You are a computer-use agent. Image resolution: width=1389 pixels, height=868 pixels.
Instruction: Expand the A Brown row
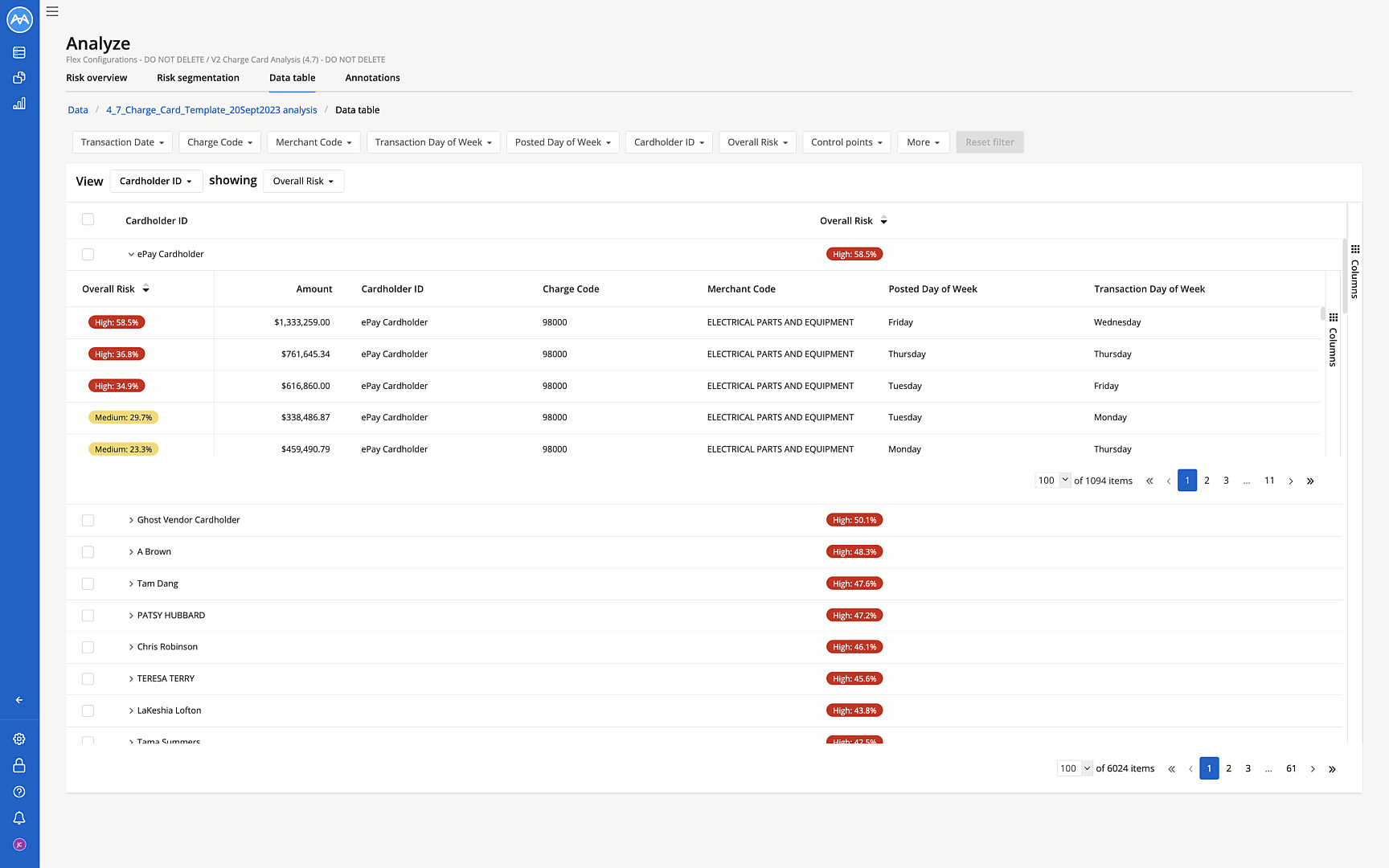(x=131, y=552)
